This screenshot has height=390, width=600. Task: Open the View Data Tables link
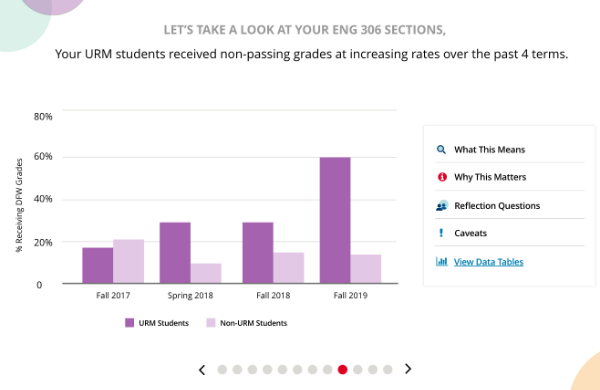pyautogui.click(x=489, y=262)
